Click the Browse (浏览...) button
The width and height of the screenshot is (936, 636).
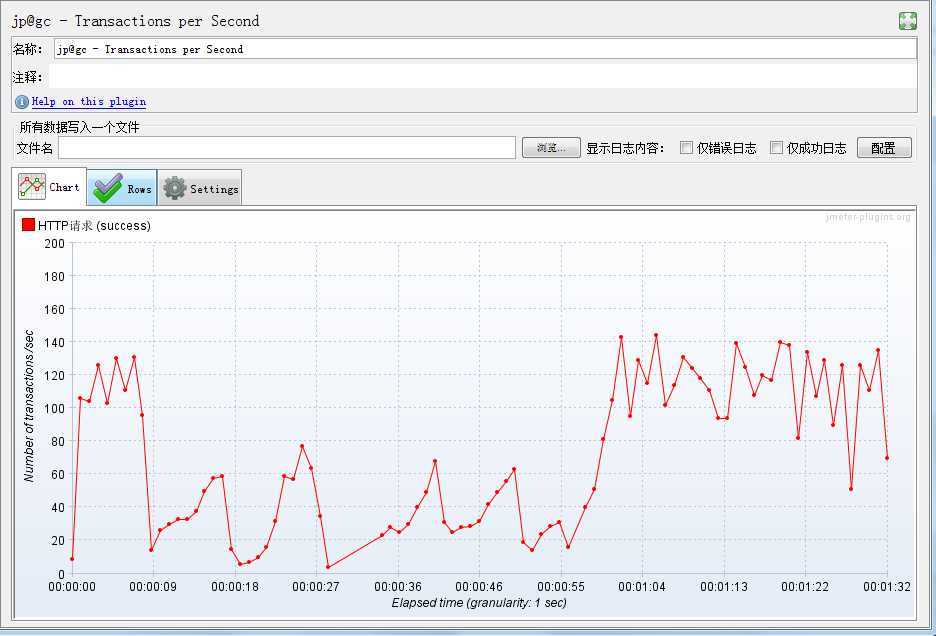point(551,148)
